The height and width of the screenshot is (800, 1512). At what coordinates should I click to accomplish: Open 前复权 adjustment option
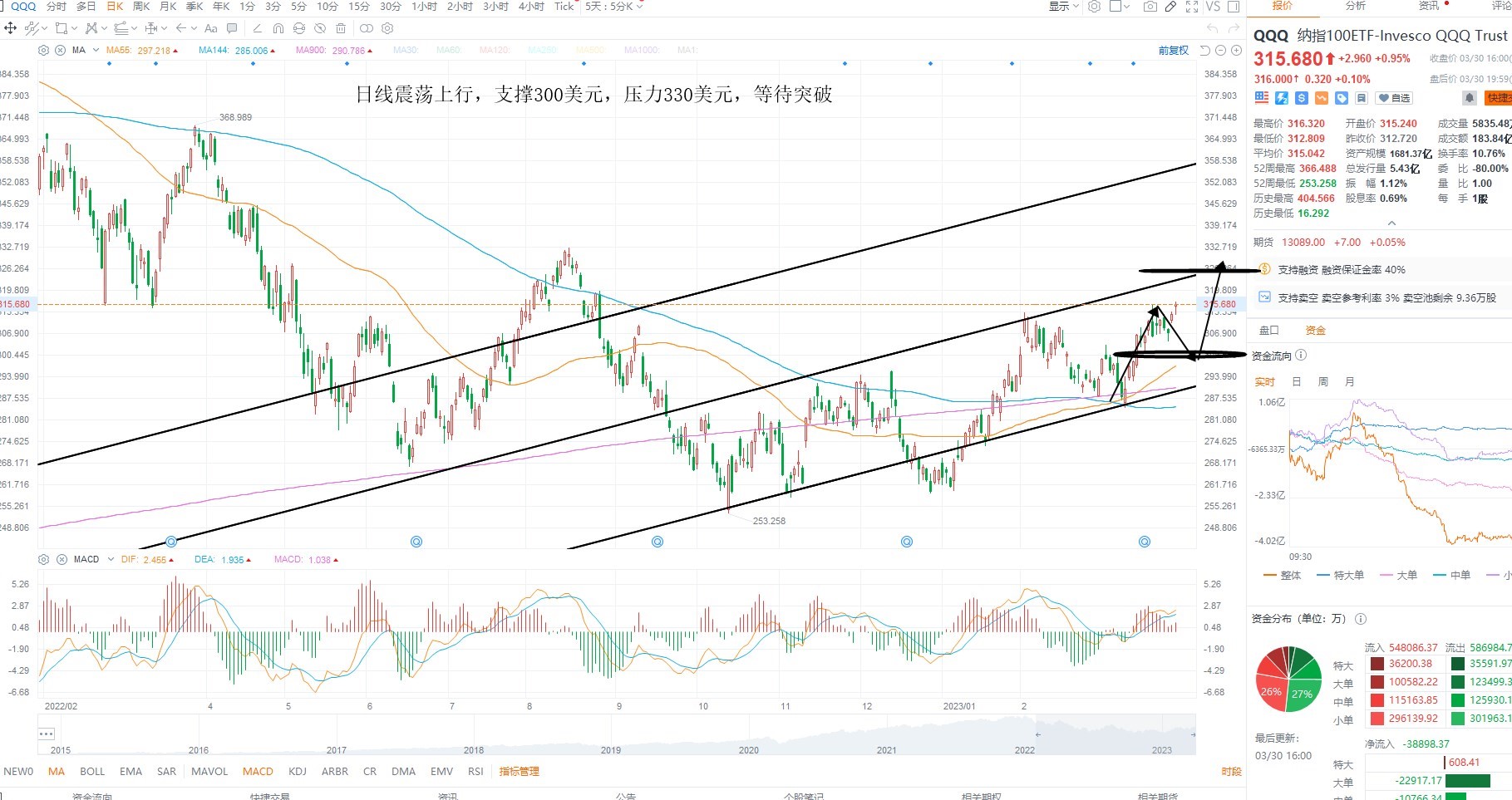point(1174,51)
